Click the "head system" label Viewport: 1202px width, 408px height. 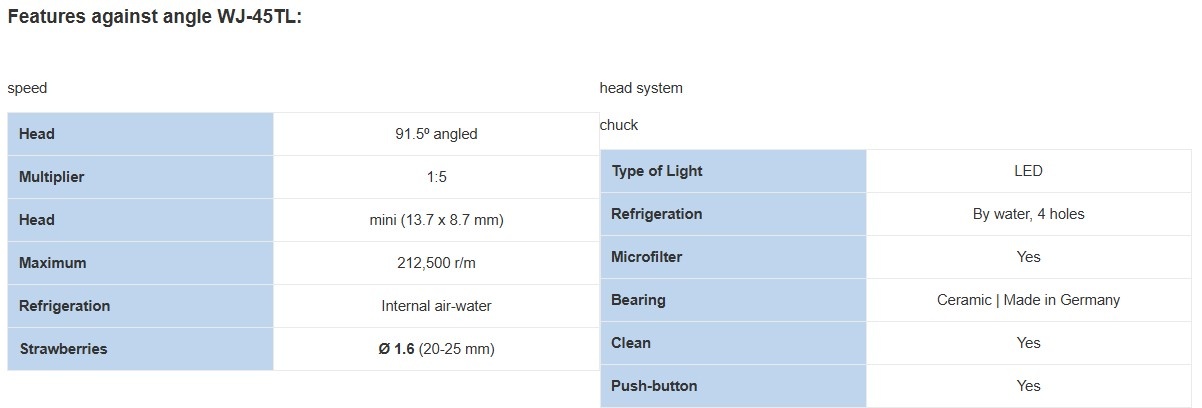tap(641, 88)
